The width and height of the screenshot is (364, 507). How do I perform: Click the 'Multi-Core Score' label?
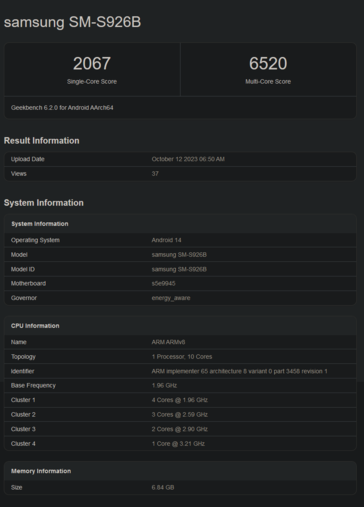(268, 82)
